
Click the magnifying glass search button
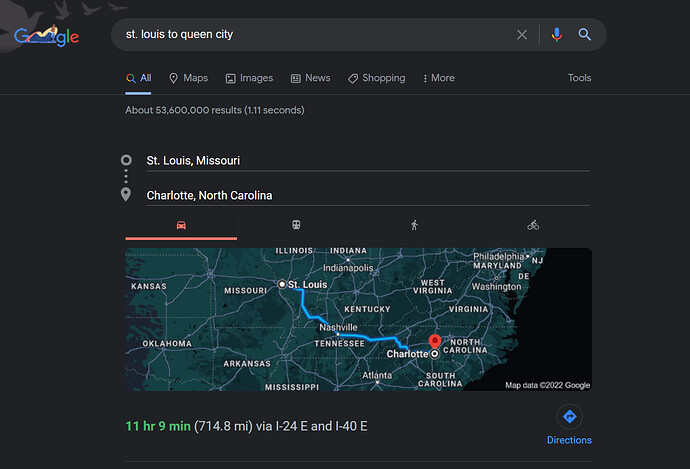585,35
